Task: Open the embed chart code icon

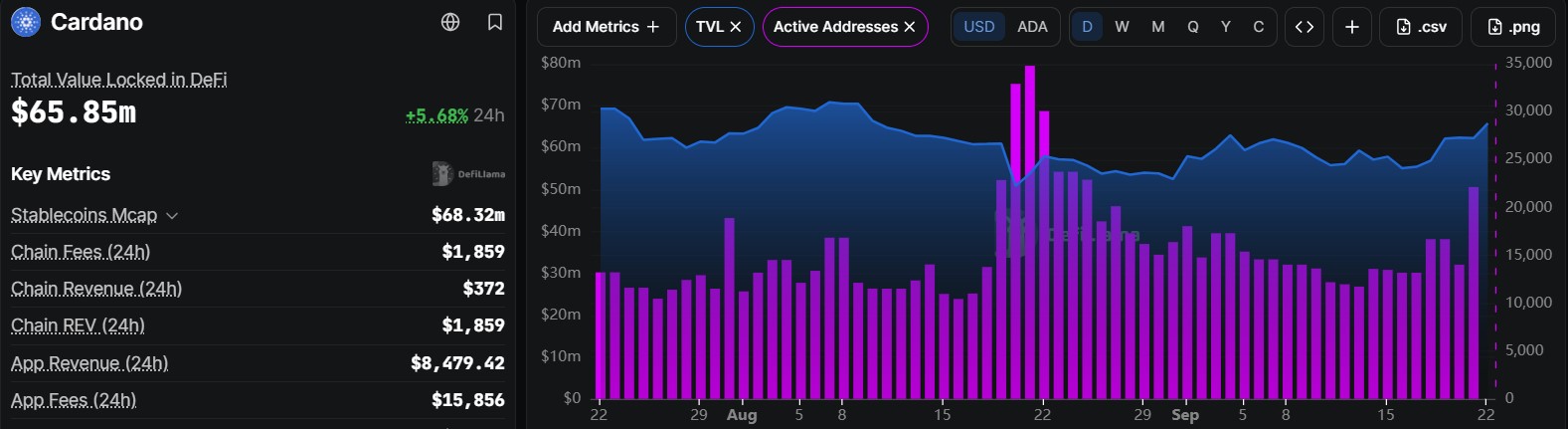Action: (x=1305, y=27)
